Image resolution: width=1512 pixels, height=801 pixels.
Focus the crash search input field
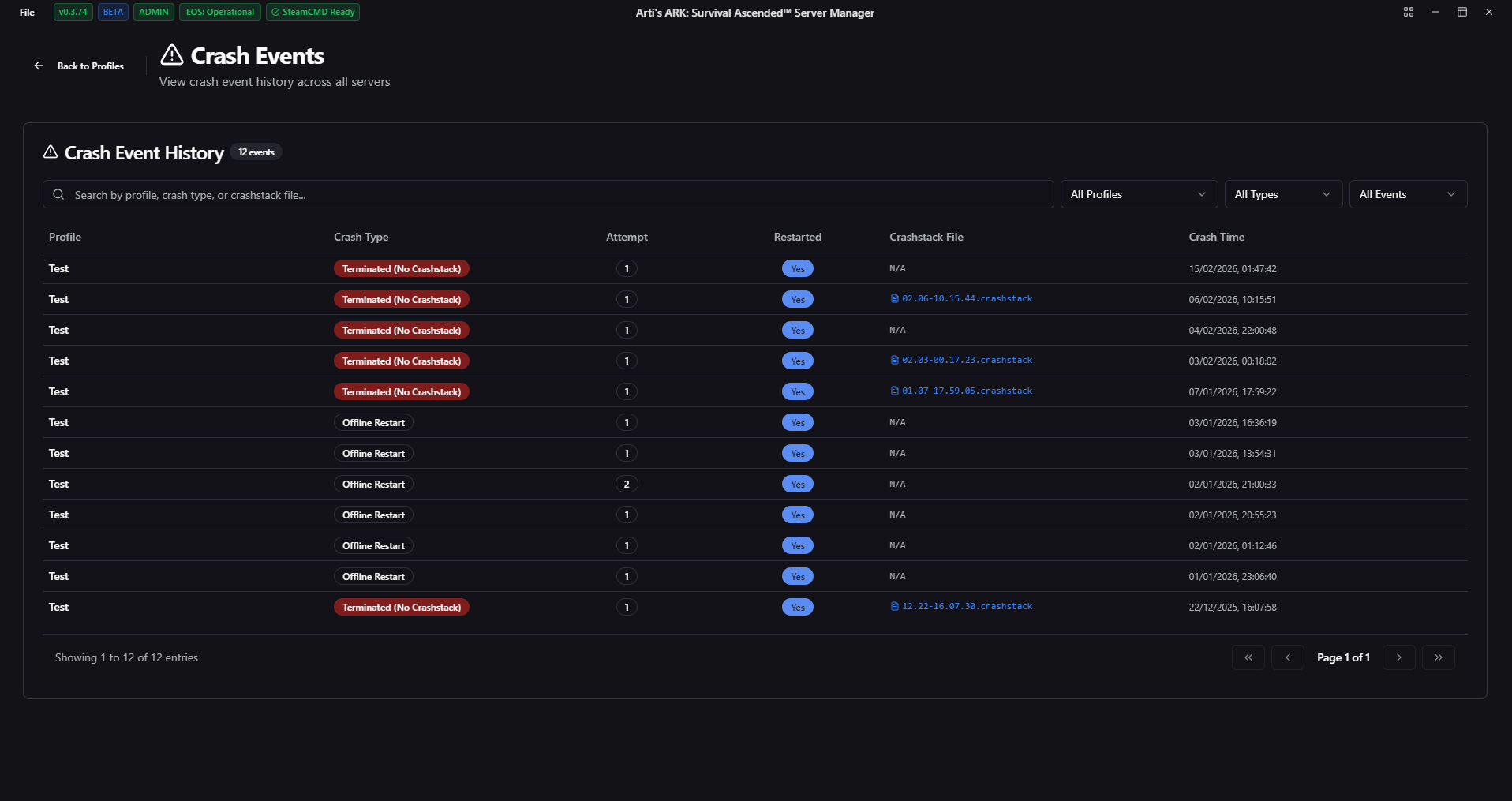pyautogui.click(x=552, y=194)
